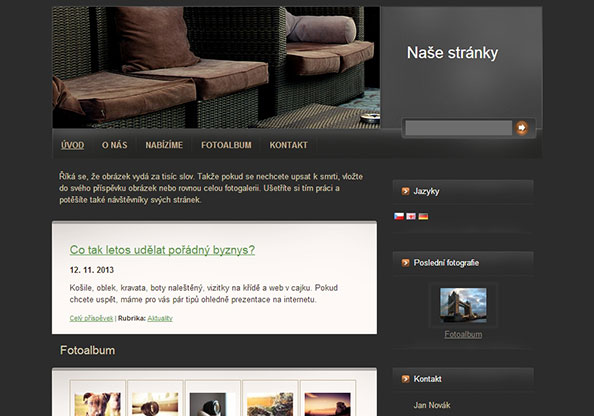Open article 'Co tak letos udělat pořádný byznys?'
Screen dimensions: 594x416
(162, 250)
